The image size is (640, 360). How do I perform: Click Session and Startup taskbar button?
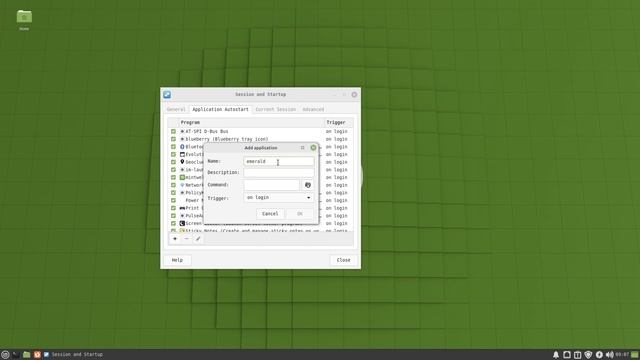click(x=73, y=355)
